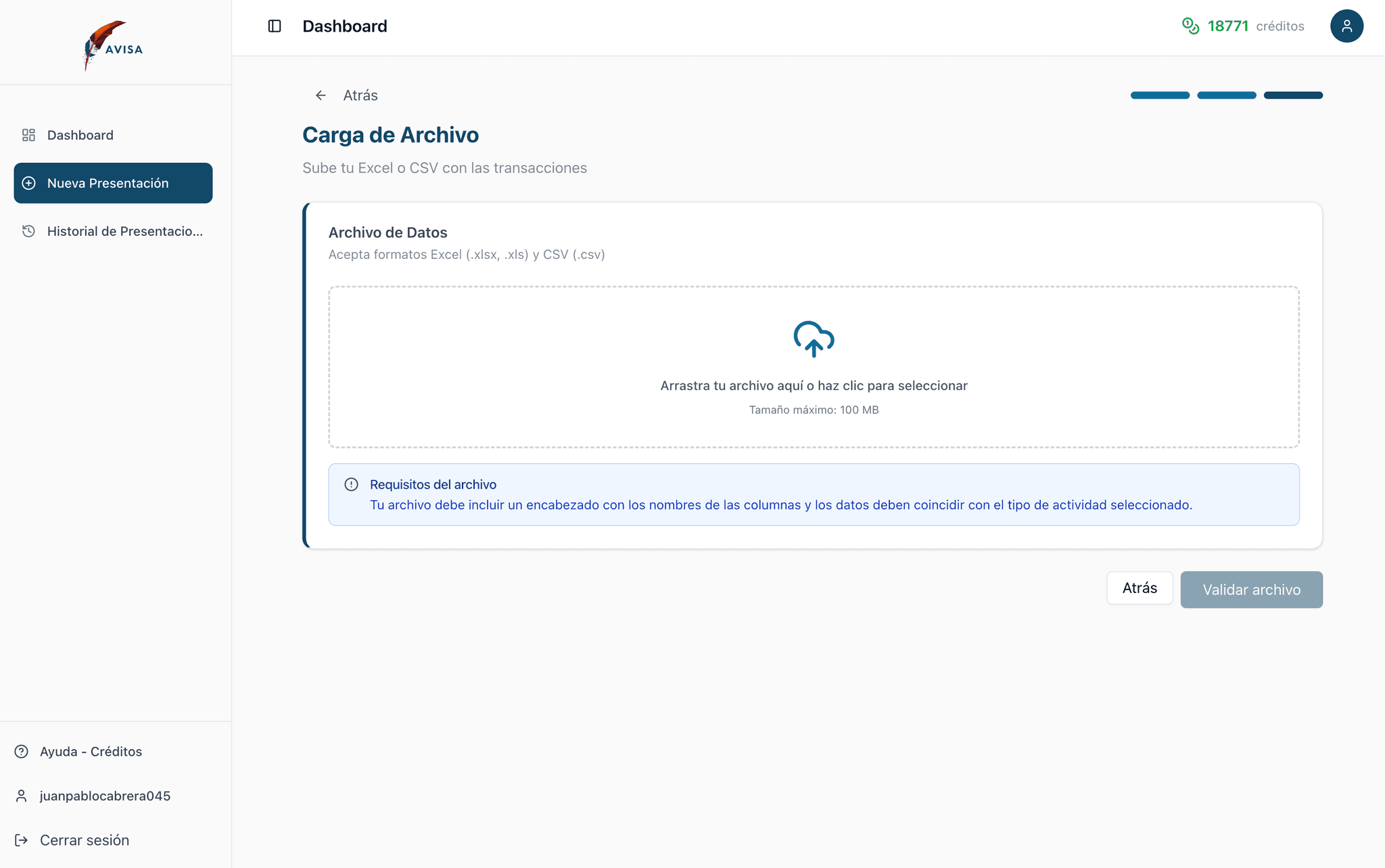Click the history icon beside Historial de Presentaciones
1385x868 pixels.
(28, 231)
